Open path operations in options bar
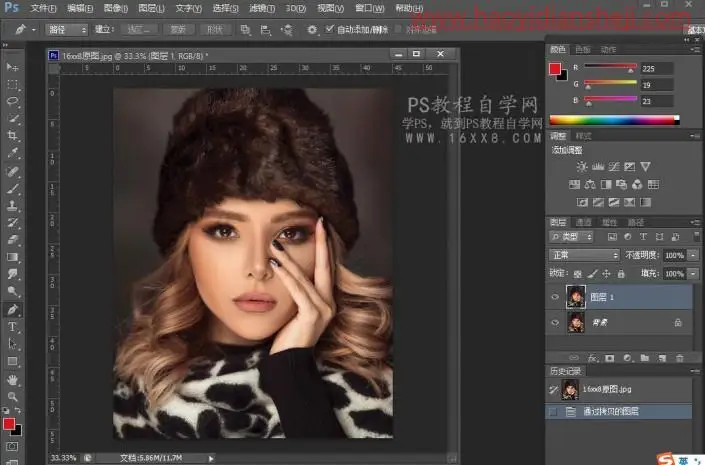 (245, 30)
